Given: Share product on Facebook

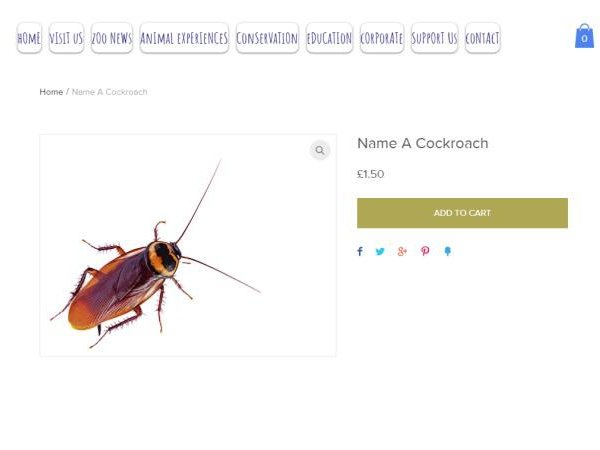Looking at the screenshot, I should click(360, 251).
